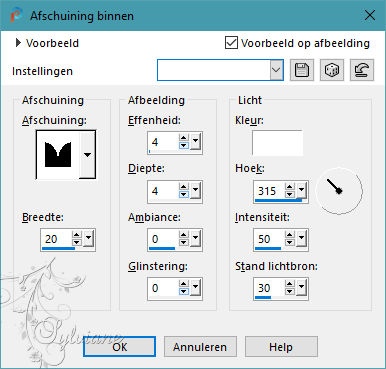Open the Intensiteit slider dropdown arrow
This screenshot has width=386, height=369.
pyautogui.click(x=302, y=238)
